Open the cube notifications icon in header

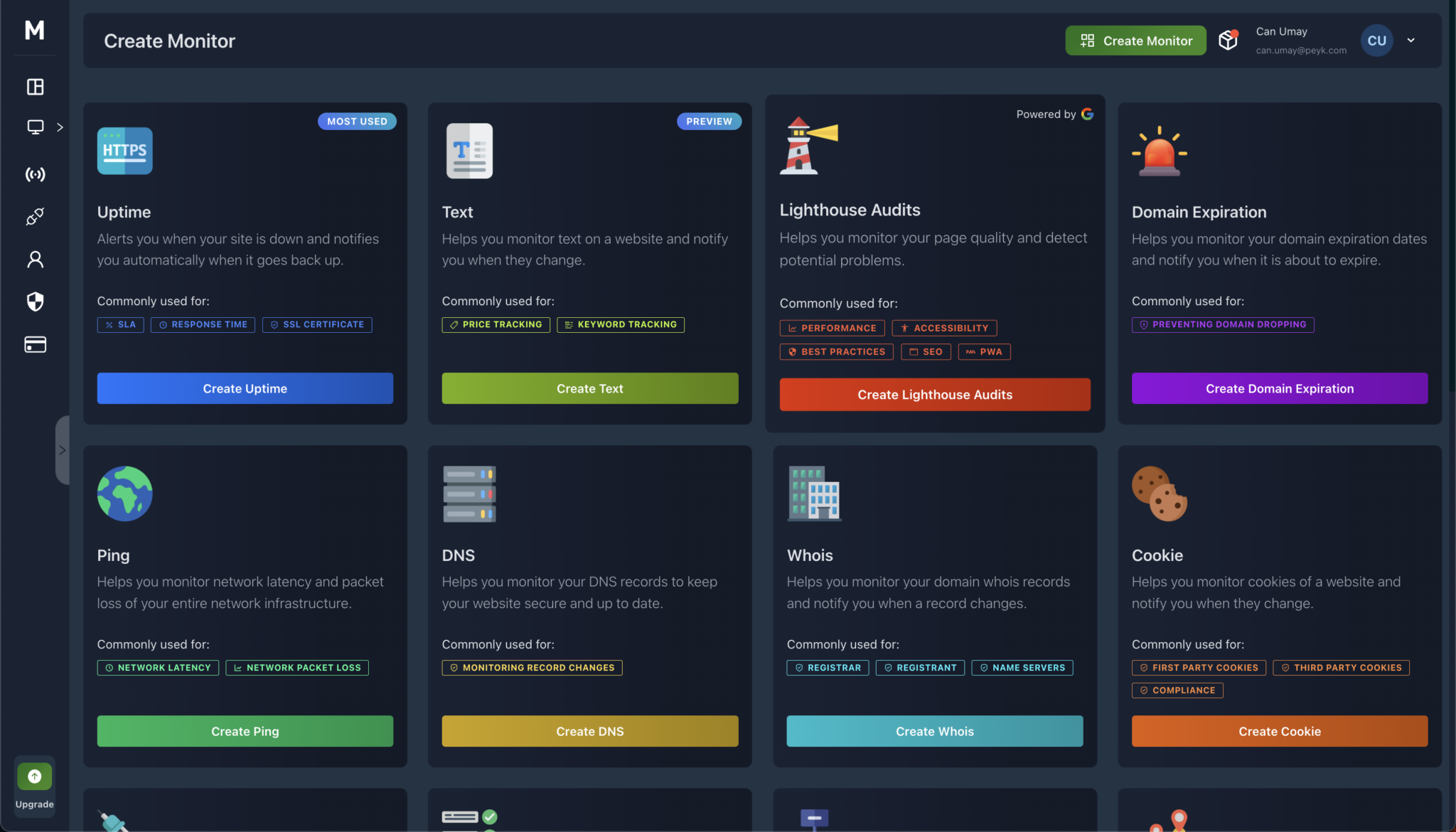click(x=1228, y=40)
